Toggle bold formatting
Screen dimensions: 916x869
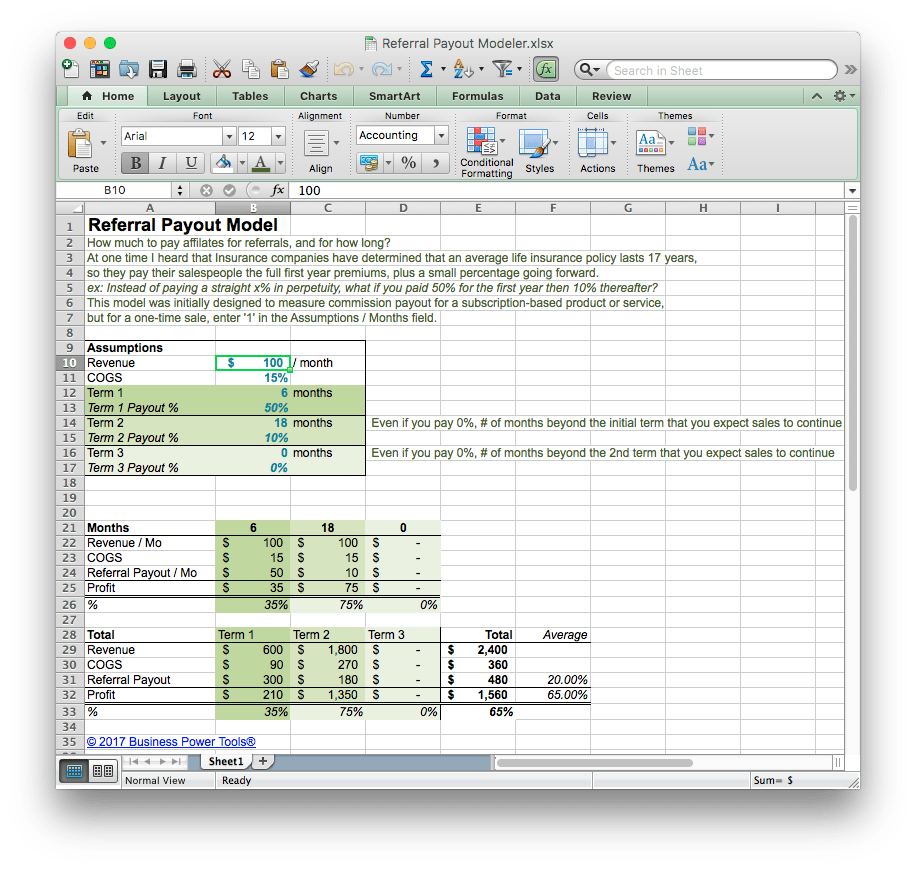tap(136, 163)
